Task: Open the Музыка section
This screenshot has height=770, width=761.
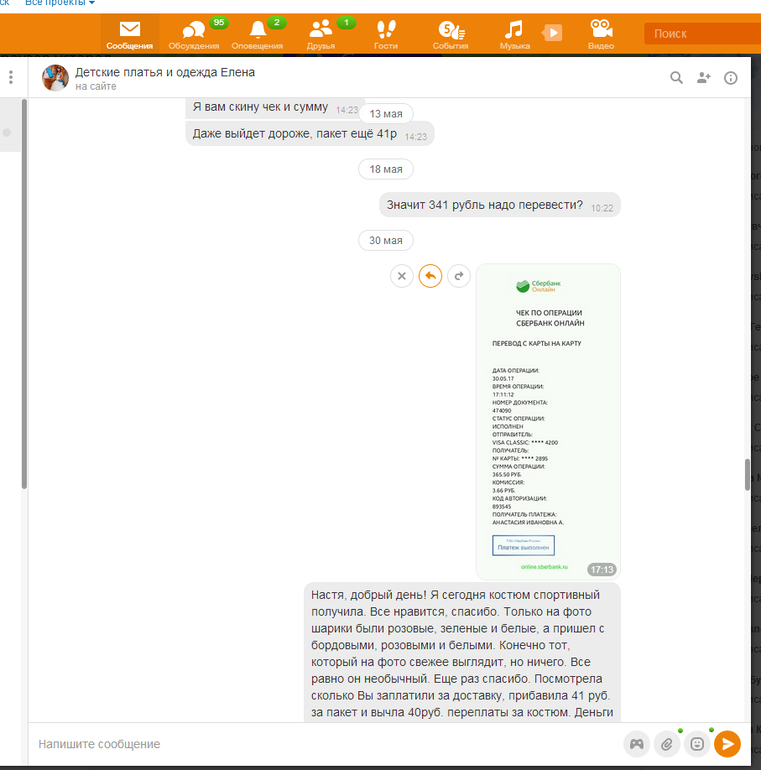Action: pos(514,34)
